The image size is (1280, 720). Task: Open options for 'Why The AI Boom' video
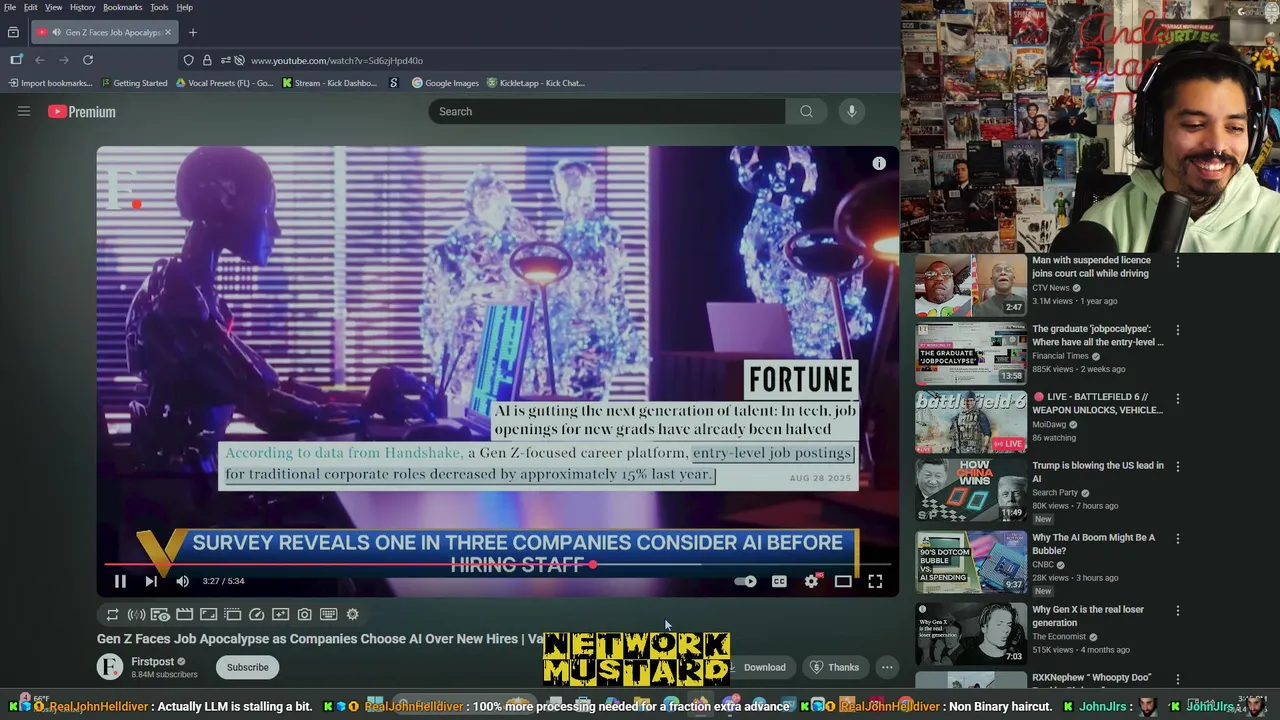point(1178,538)
